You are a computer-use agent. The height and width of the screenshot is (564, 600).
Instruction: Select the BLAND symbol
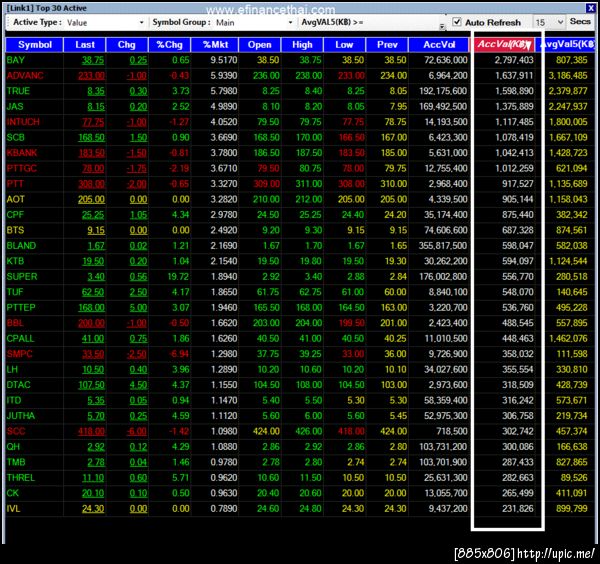21,246
